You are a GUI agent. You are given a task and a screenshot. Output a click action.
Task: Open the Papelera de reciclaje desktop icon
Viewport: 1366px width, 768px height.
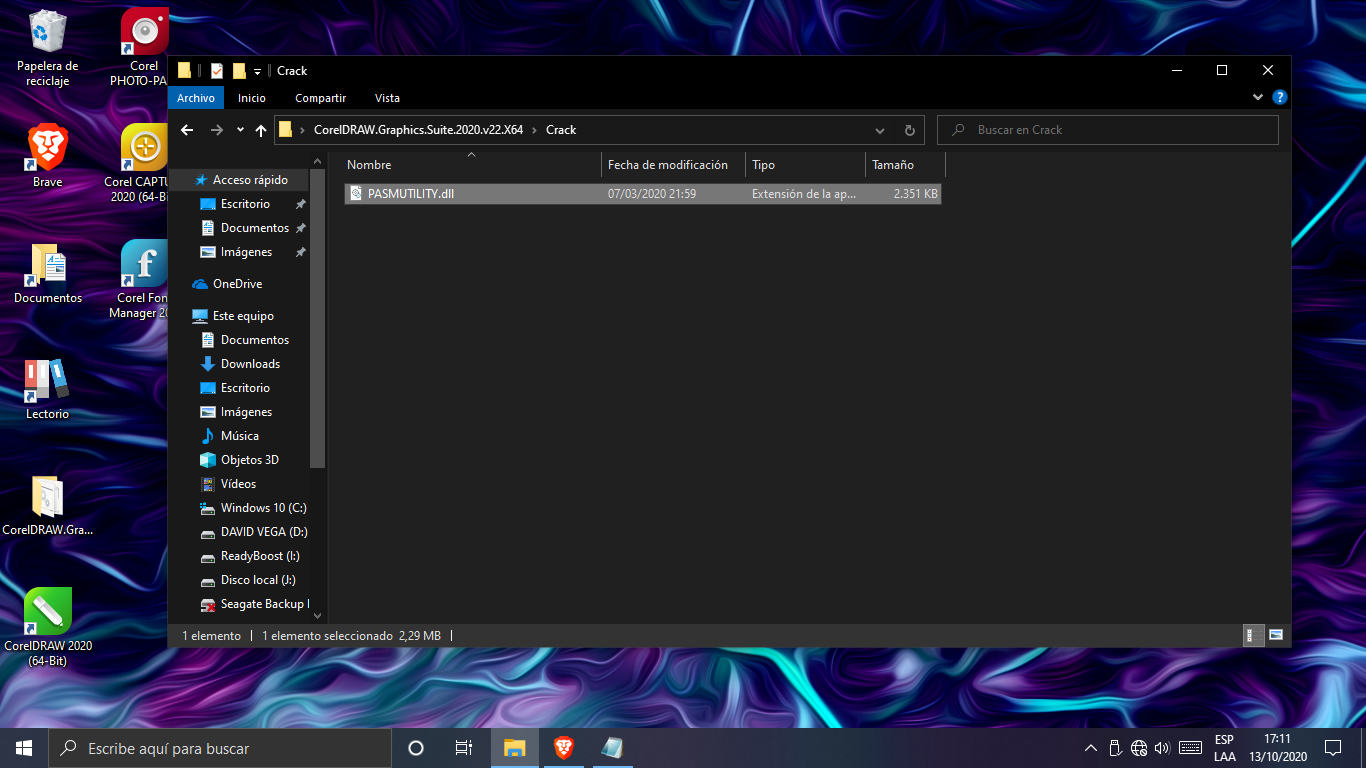pos(47,47)
